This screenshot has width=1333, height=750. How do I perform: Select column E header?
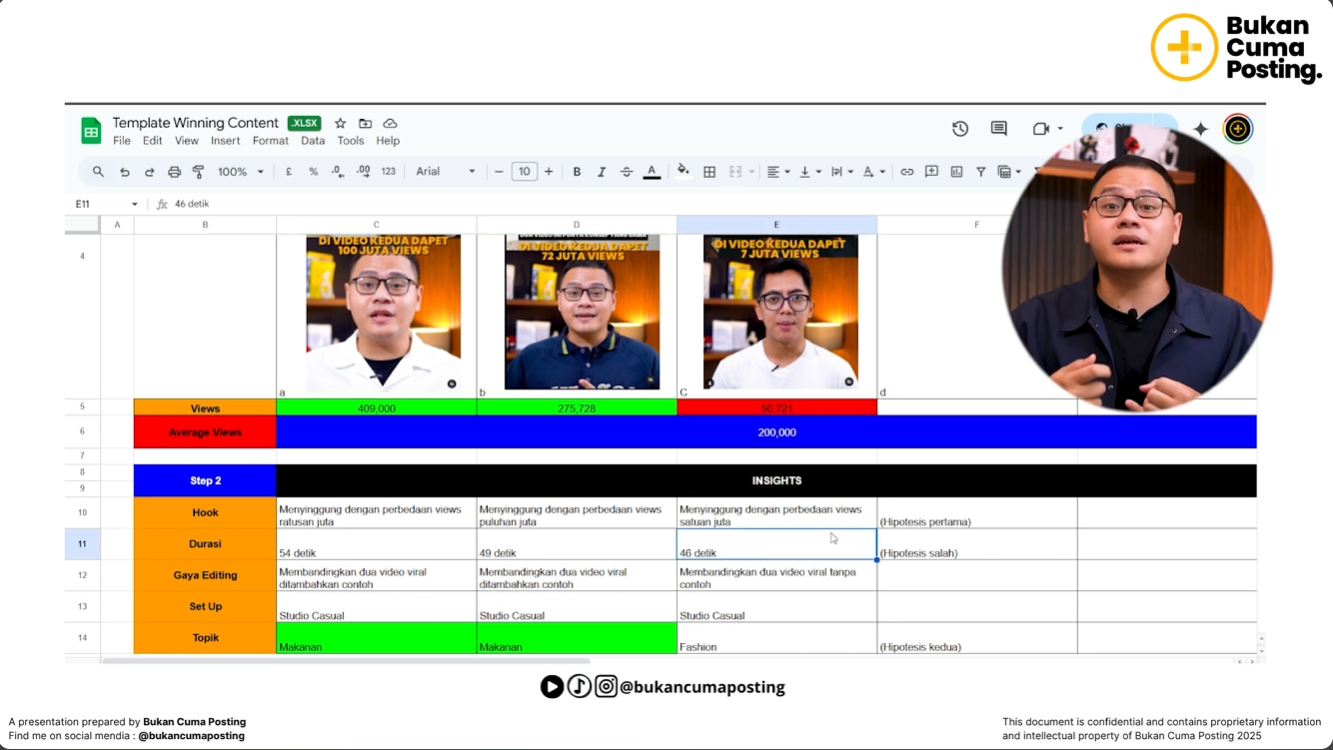(x=777, y=225)
